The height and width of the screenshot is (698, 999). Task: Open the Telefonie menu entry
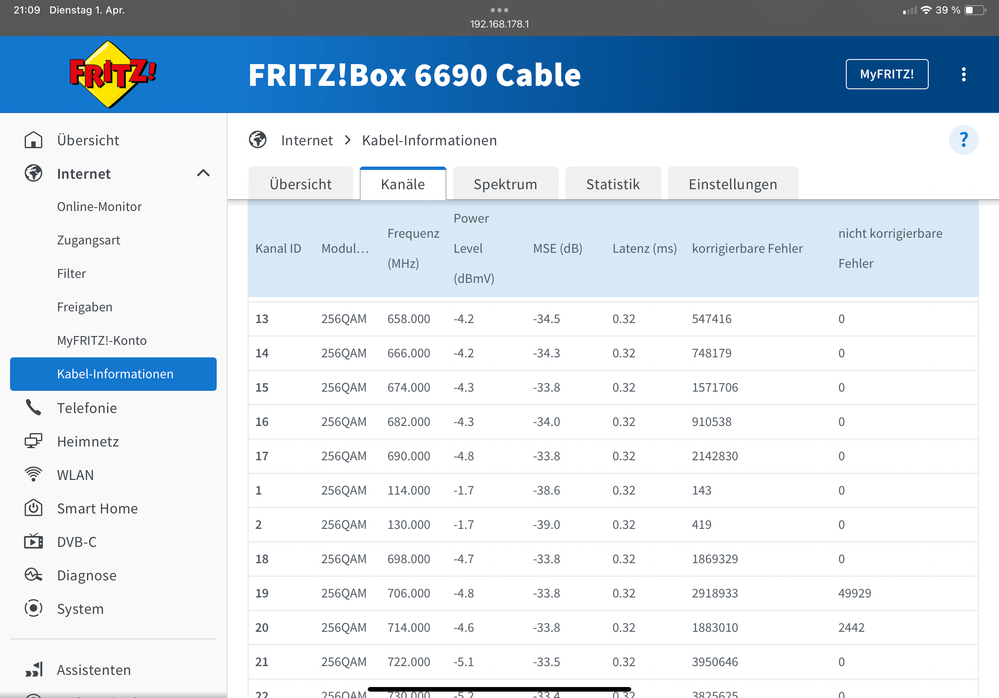coord(87,408)
